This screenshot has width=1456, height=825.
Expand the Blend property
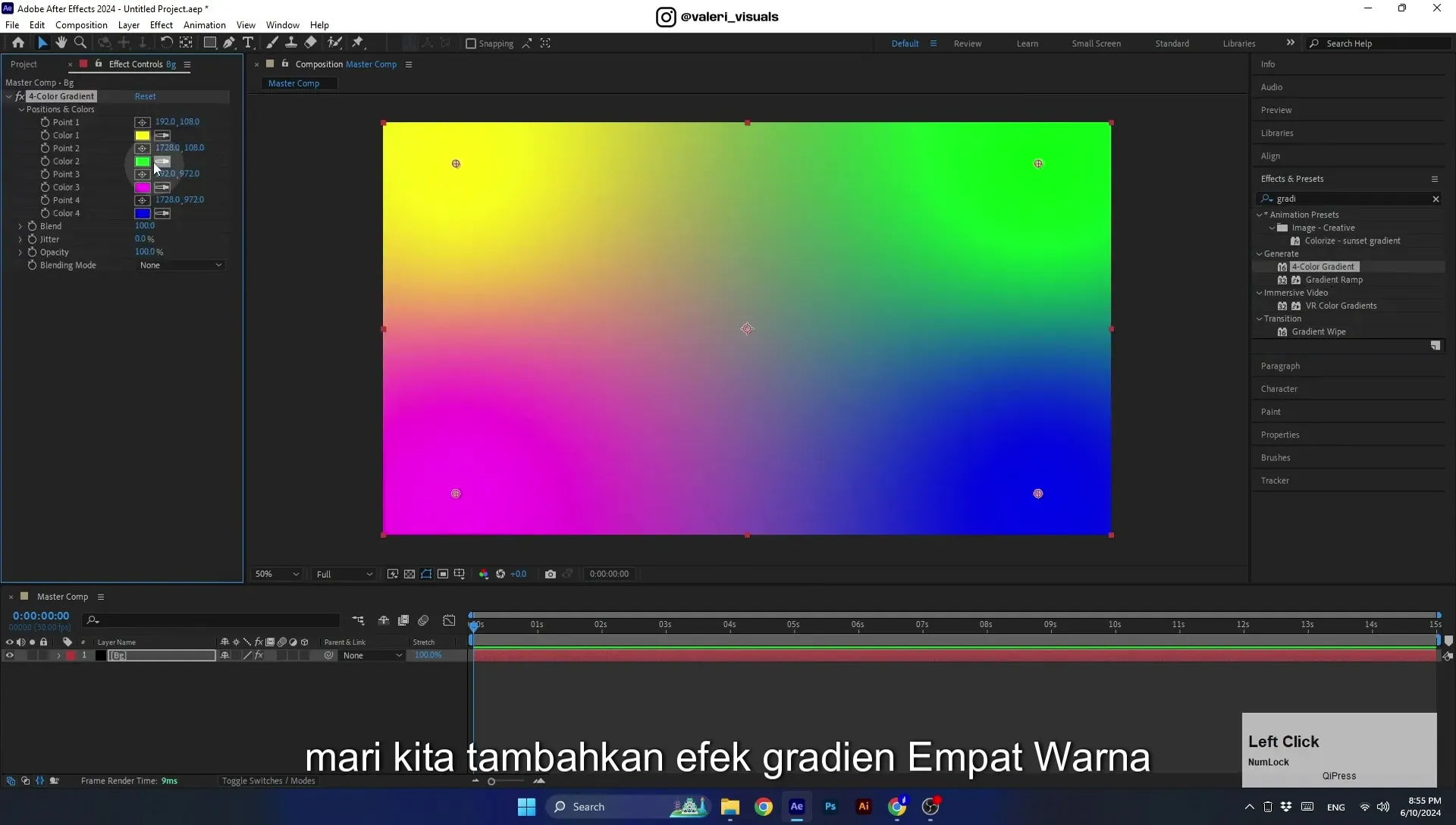(x=20, y=226)
